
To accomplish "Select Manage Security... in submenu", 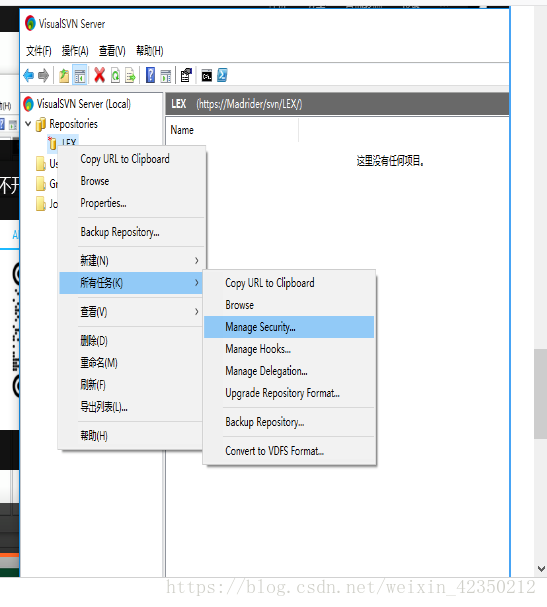I will click(289, 327).
